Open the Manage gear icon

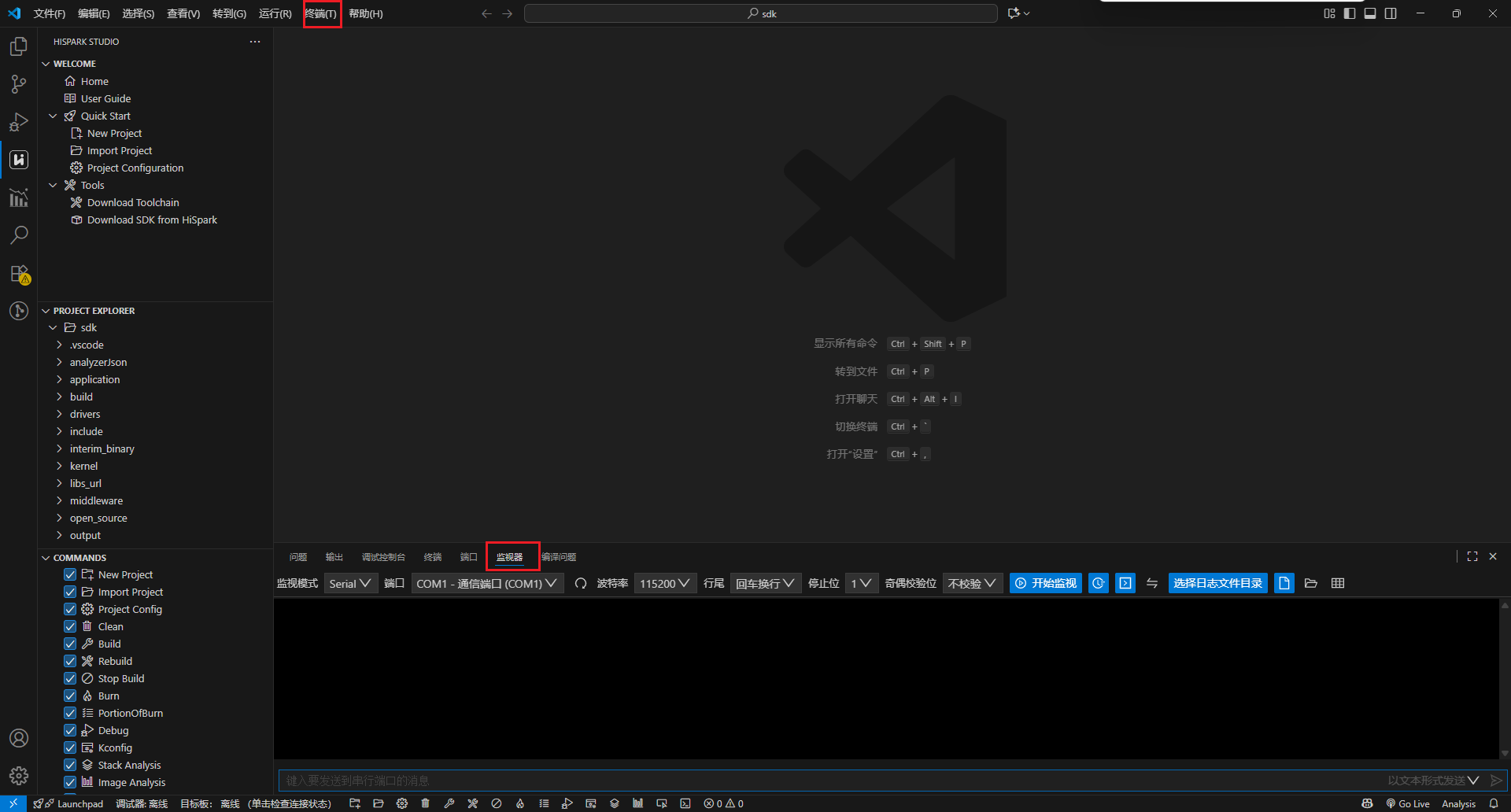point(19,776)
